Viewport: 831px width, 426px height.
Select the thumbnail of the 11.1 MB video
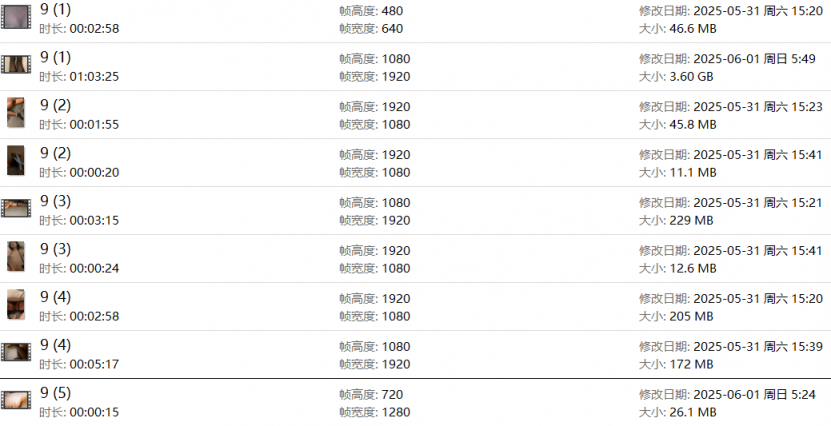click(16, 161)
